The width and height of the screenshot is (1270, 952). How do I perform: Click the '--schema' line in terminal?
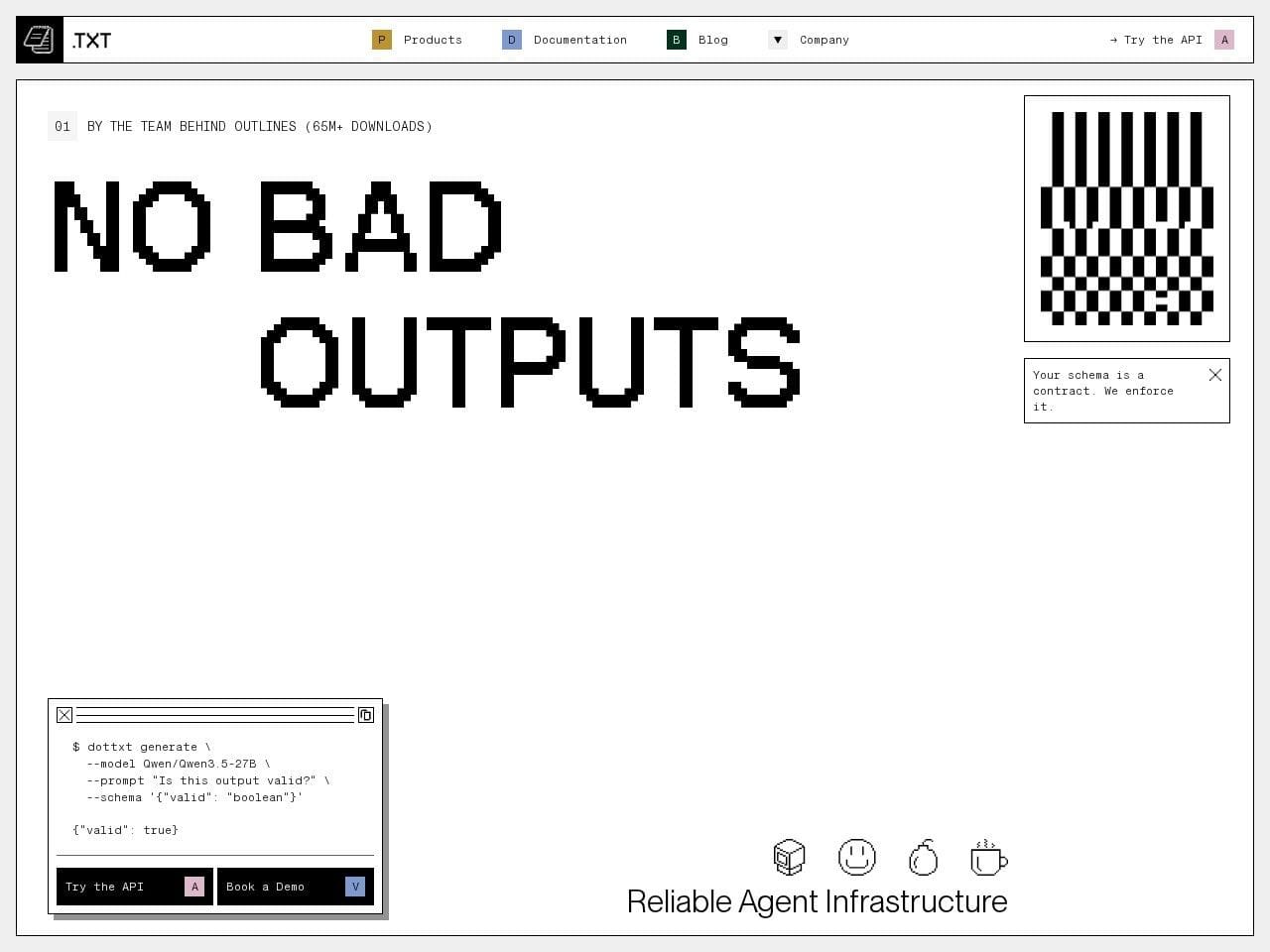click(194, 797)
